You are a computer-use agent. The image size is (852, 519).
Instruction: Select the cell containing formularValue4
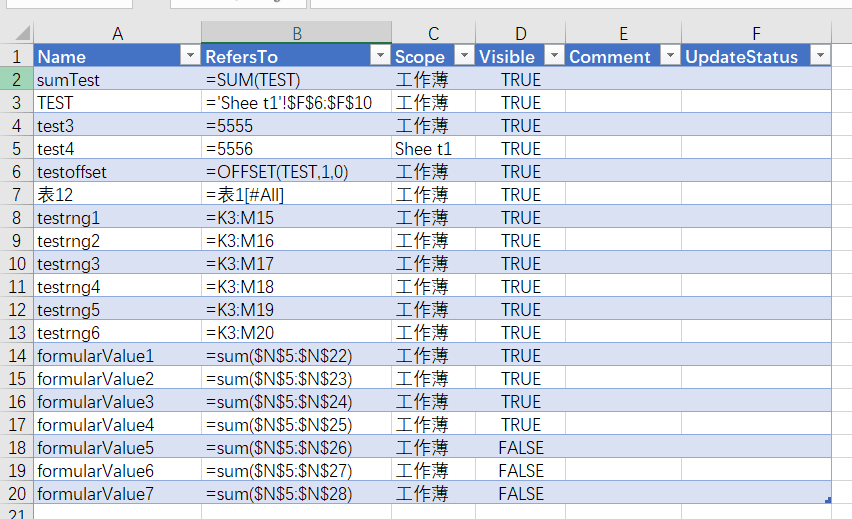click(117, 424)
